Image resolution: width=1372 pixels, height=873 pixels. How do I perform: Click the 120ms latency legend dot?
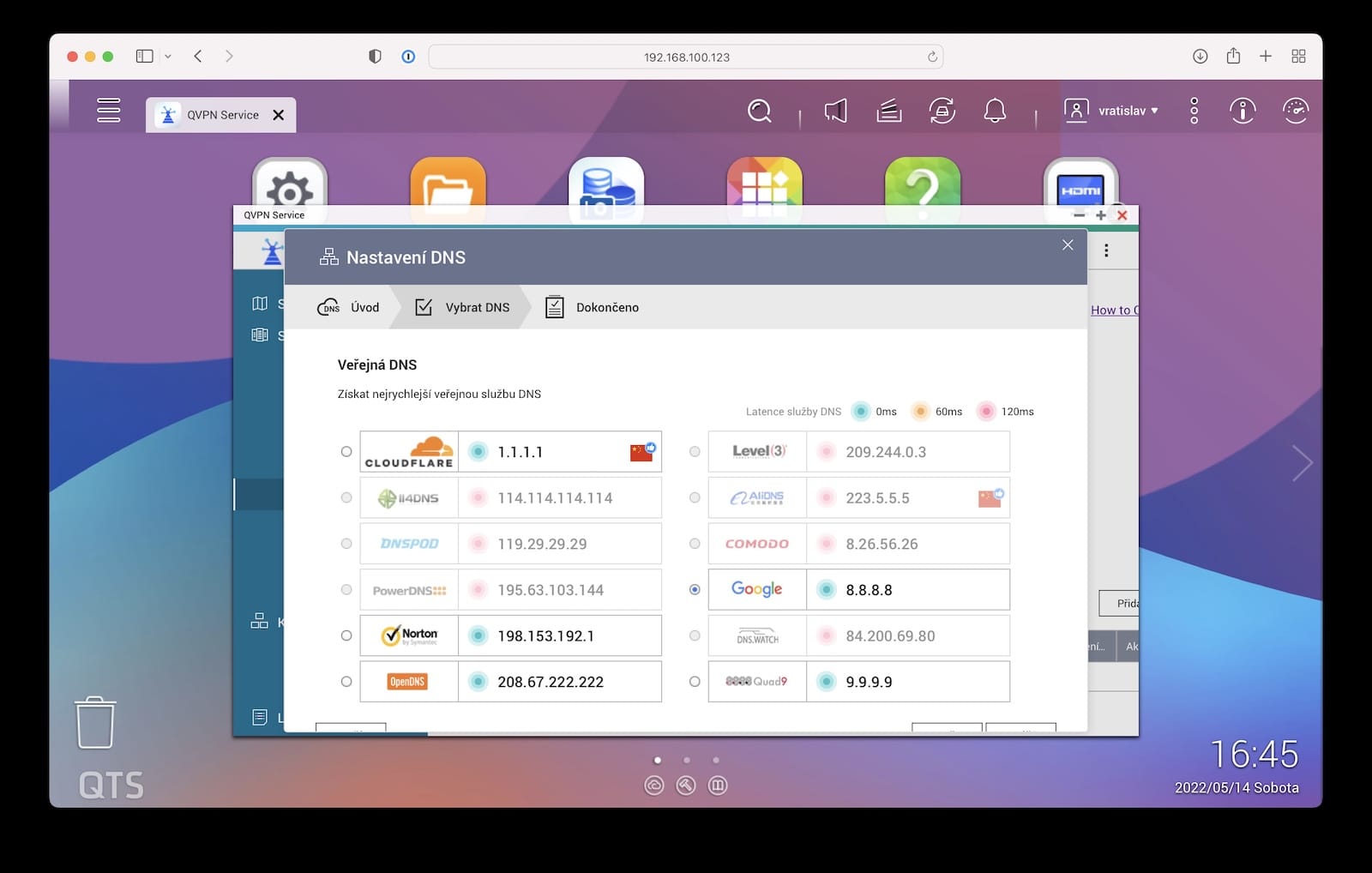[x=986, y=412]
